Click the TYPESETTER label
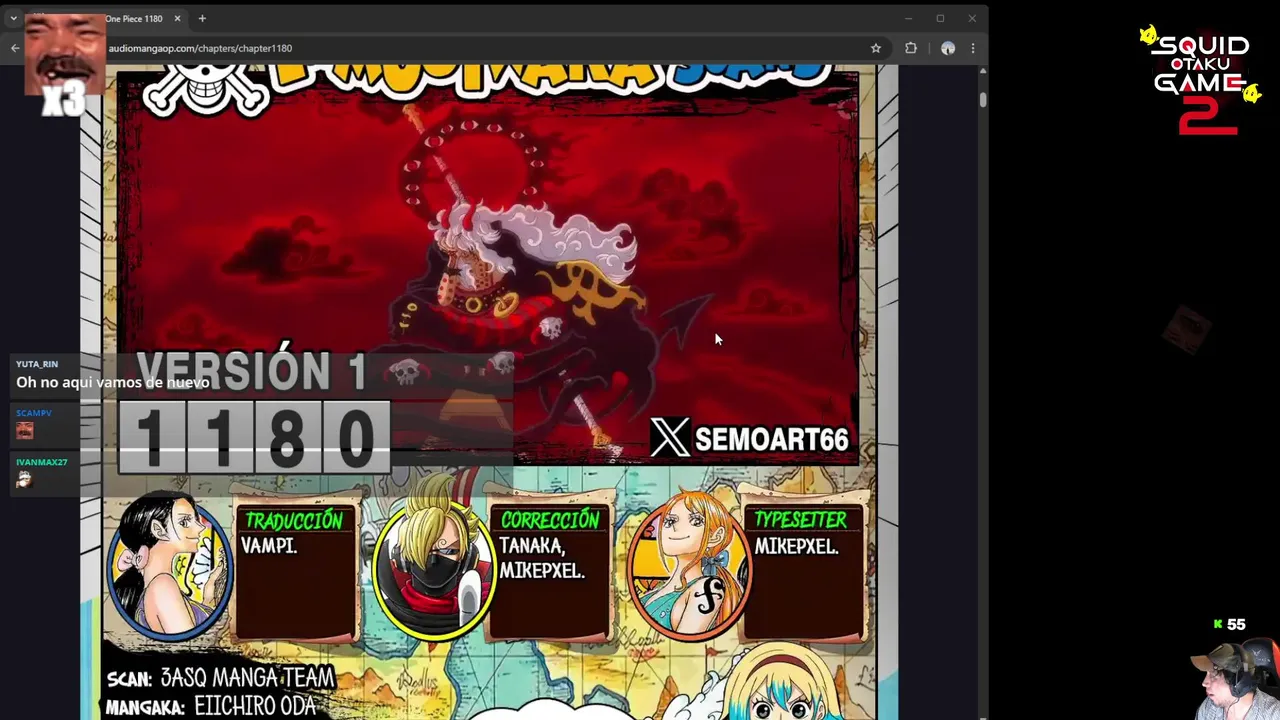Image resolution: width=1280 pixels, height=720 pixels. tap(801, 520)
